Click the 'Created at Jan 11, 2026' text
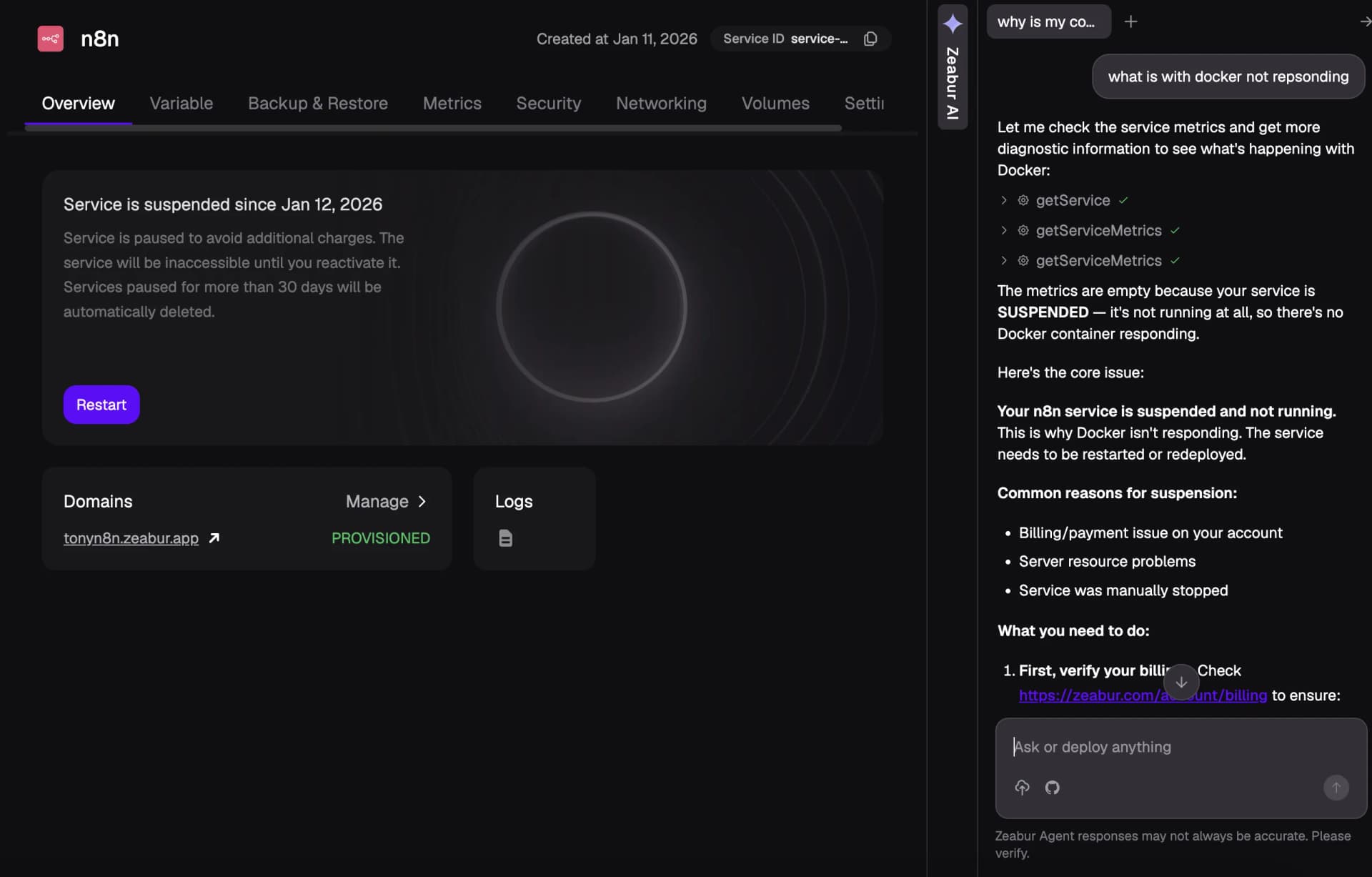Screen dimensions: 1372x877 coord(617,39)
